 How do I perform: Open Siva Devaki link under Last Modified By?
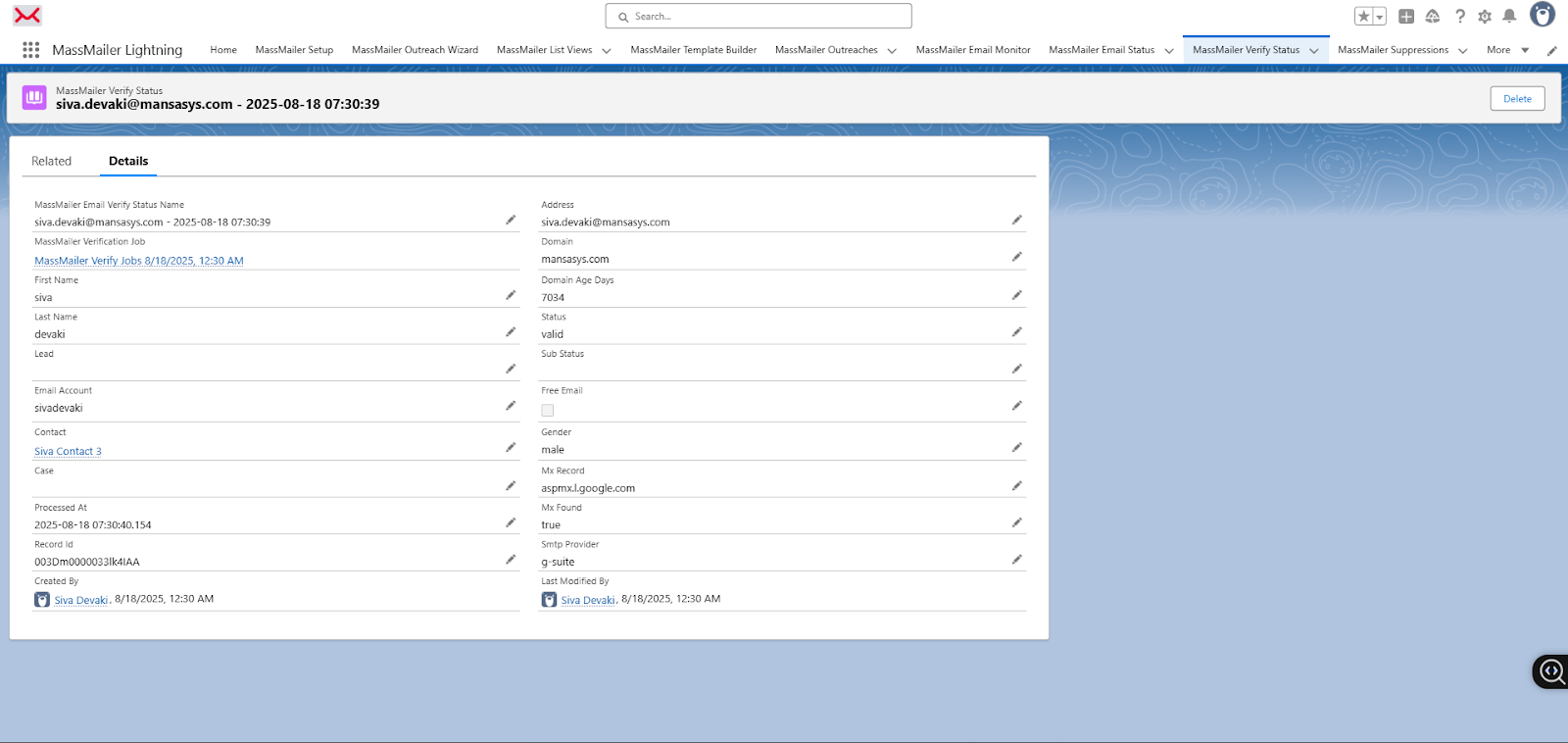coord(588,600)
